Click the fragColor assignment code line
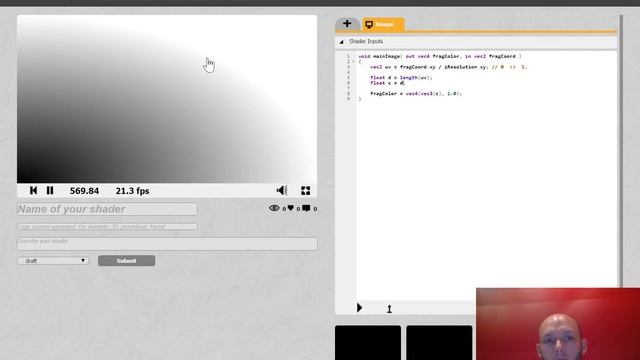The height and width of the screenshot is (360, 640). pos(416,93)
